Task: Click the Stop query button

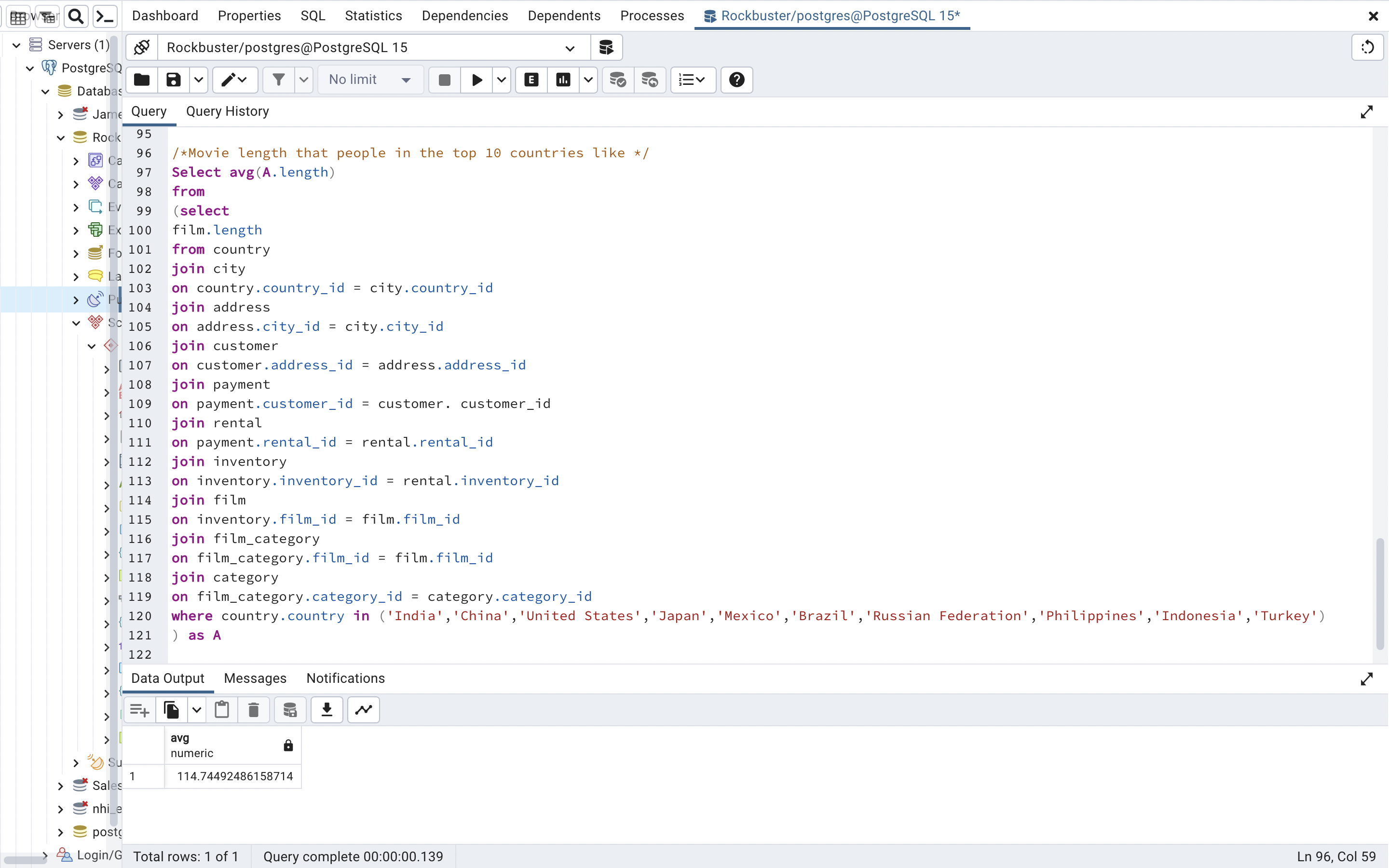Action: point(444,80)
